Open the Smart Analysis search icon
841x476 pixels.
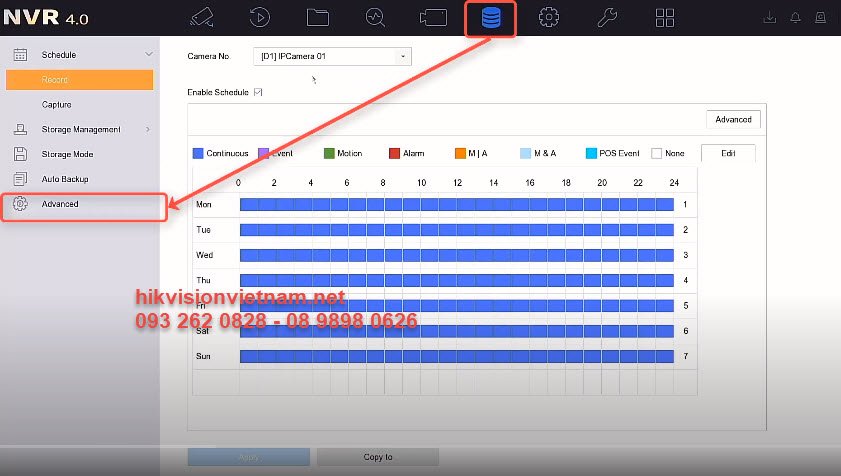375,17
